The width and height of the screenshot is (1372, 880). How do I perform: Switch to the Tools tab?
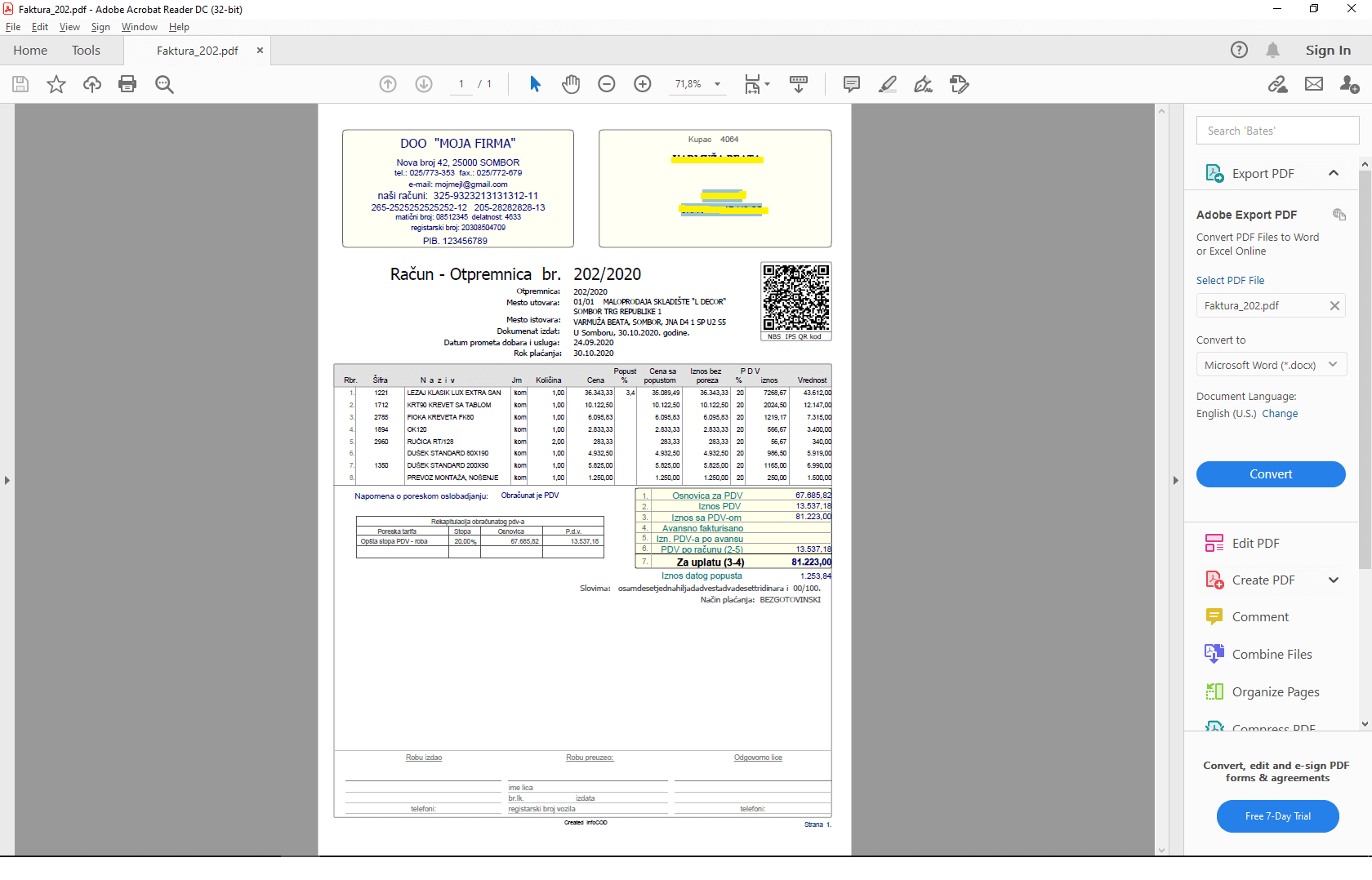point(86,50)
